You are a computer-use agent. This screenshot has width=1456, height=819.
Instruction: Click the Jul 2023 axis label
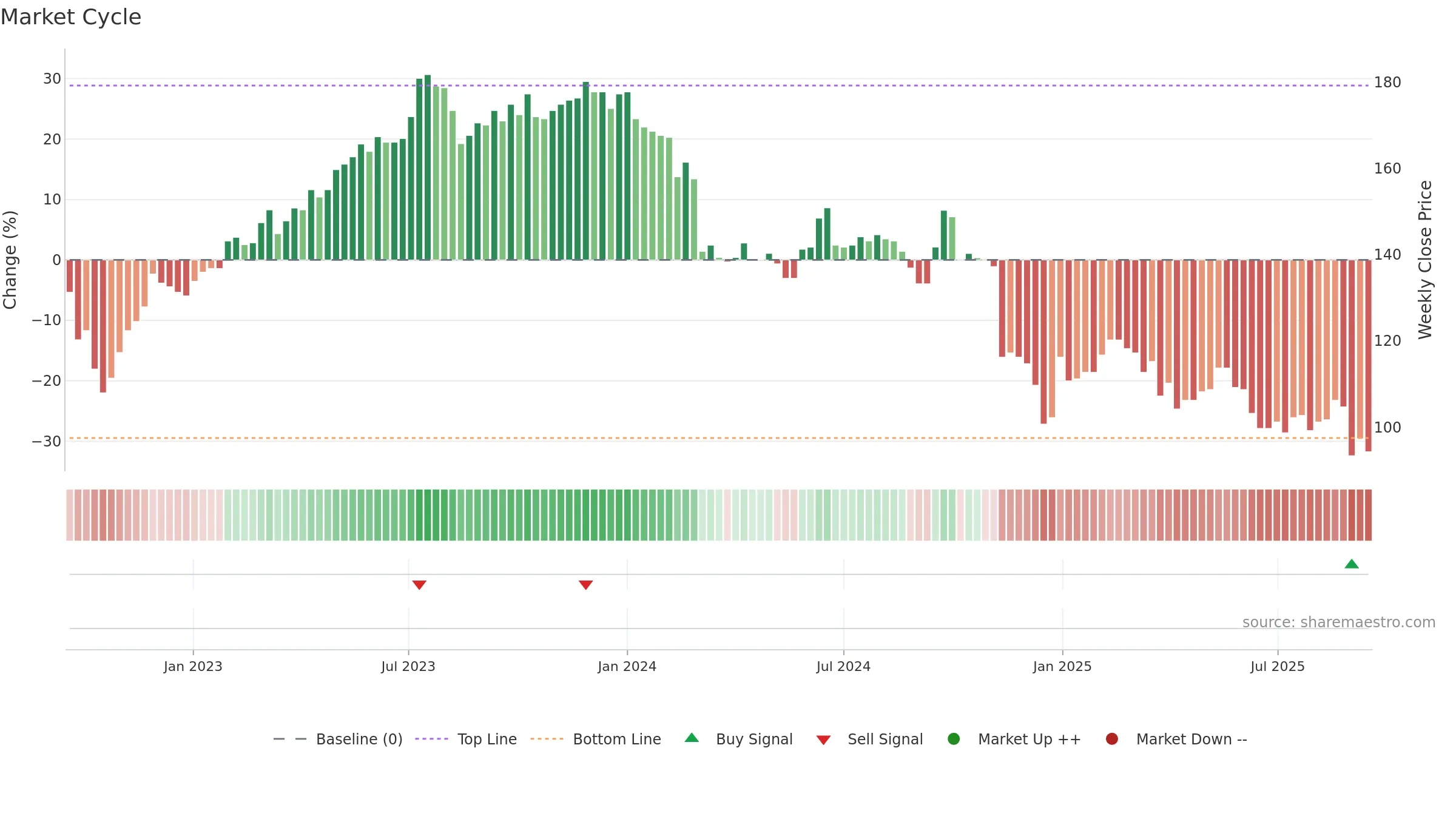408,667
